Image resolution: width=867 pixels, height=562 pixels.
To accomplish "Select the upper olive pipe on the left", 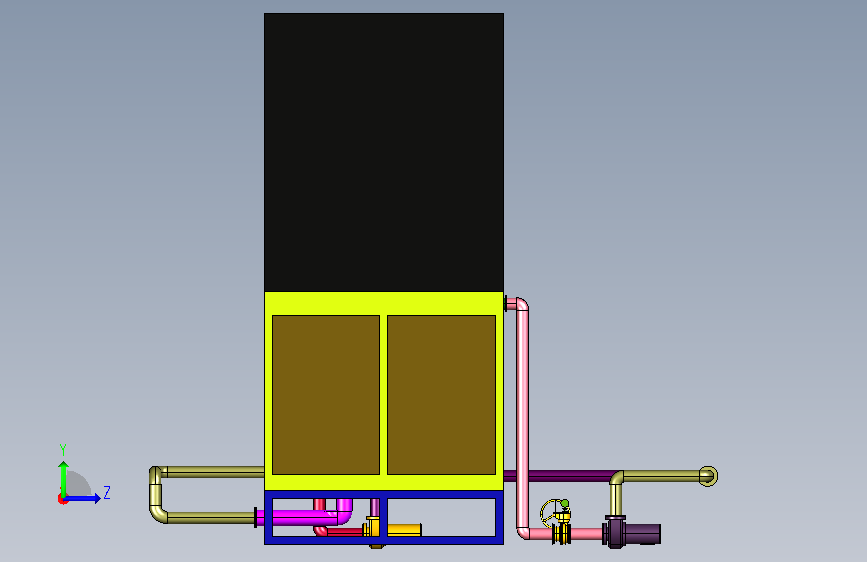I will [x=215, y=472].
